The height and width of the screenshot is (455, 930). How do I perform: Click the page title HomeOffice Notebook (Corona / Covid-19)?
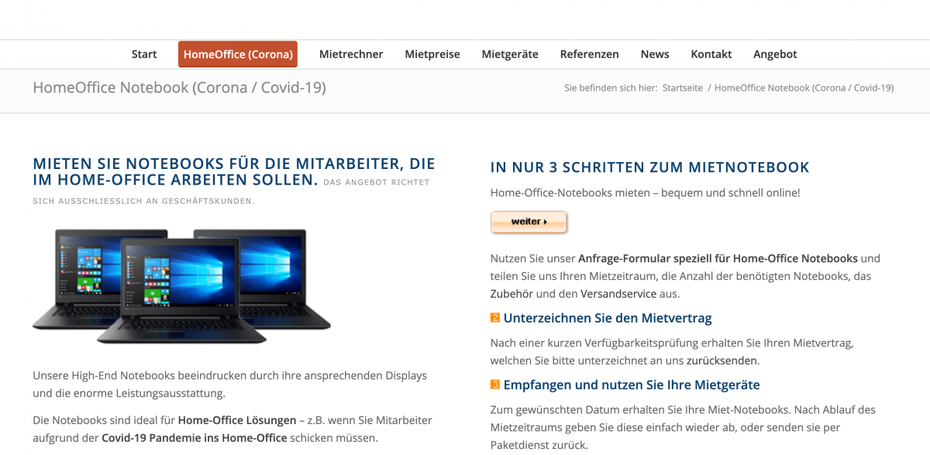[179, 88]
